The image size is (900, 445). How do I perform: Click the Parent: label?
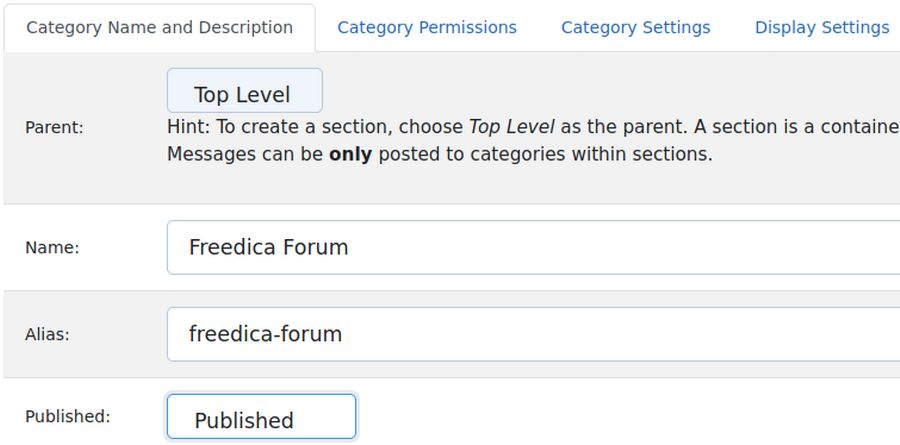pos(54,128)
